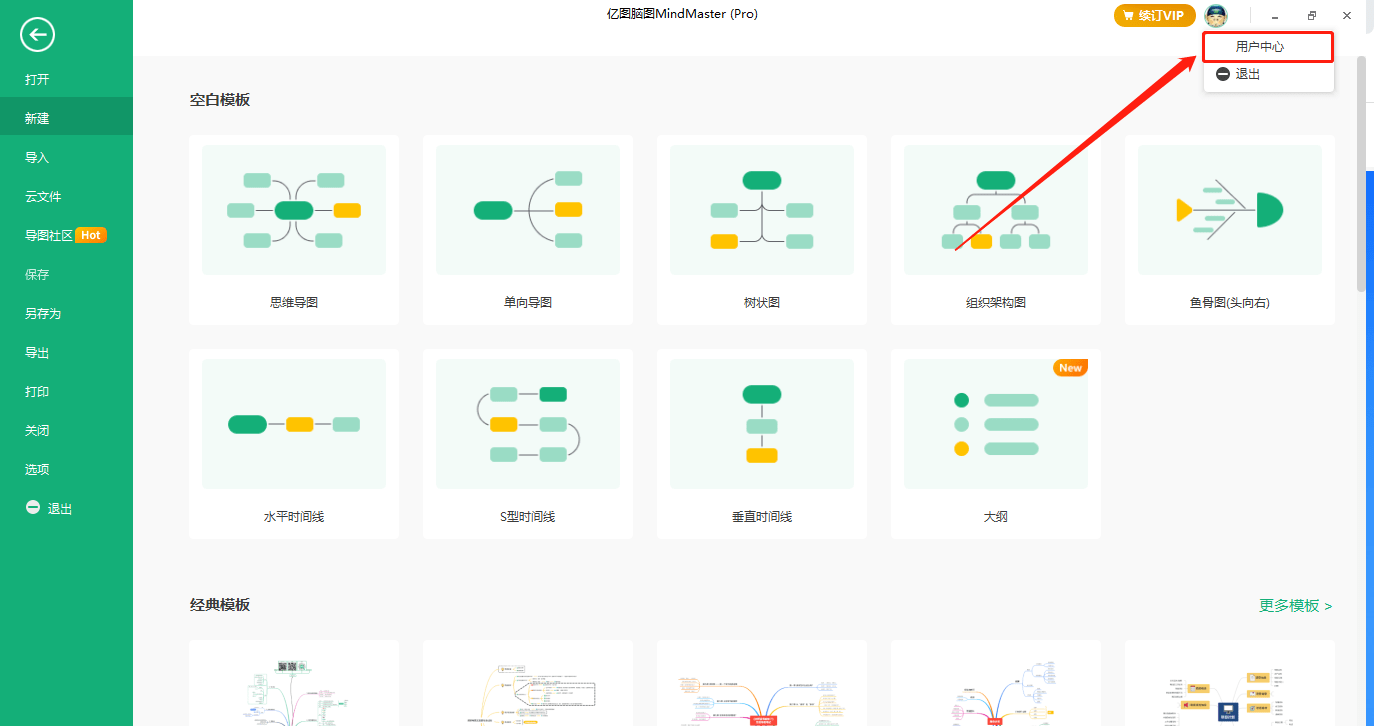Click the 思维导图 label text

[294, 302]
